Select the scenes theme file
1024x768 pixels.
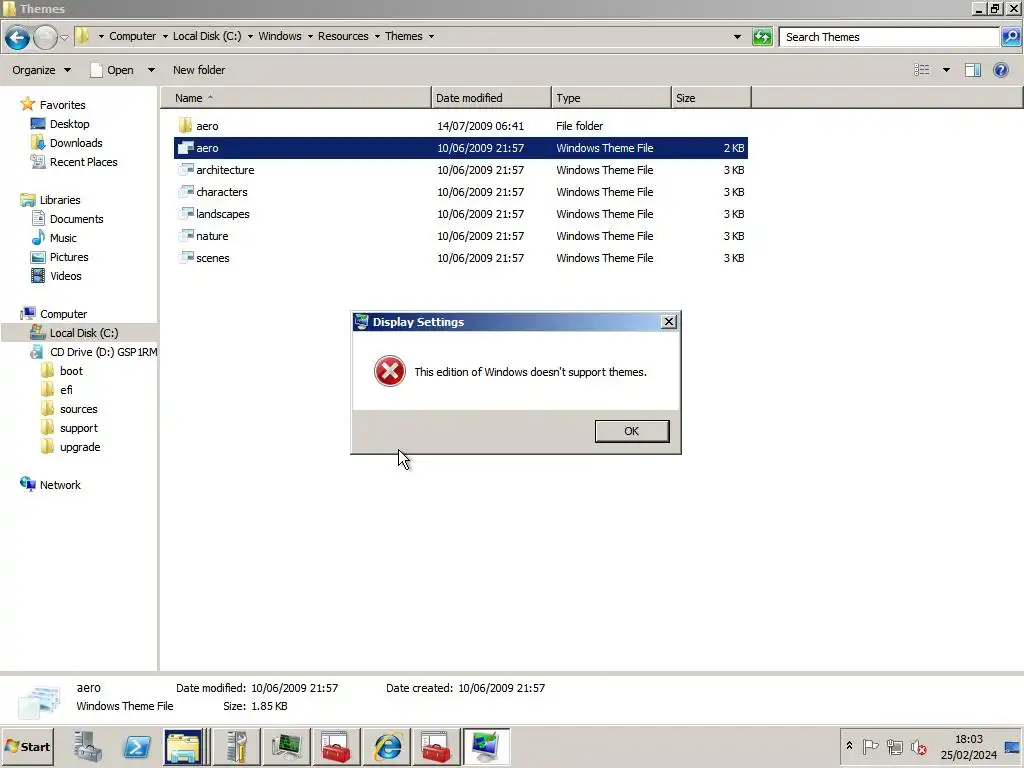point(461,258)
